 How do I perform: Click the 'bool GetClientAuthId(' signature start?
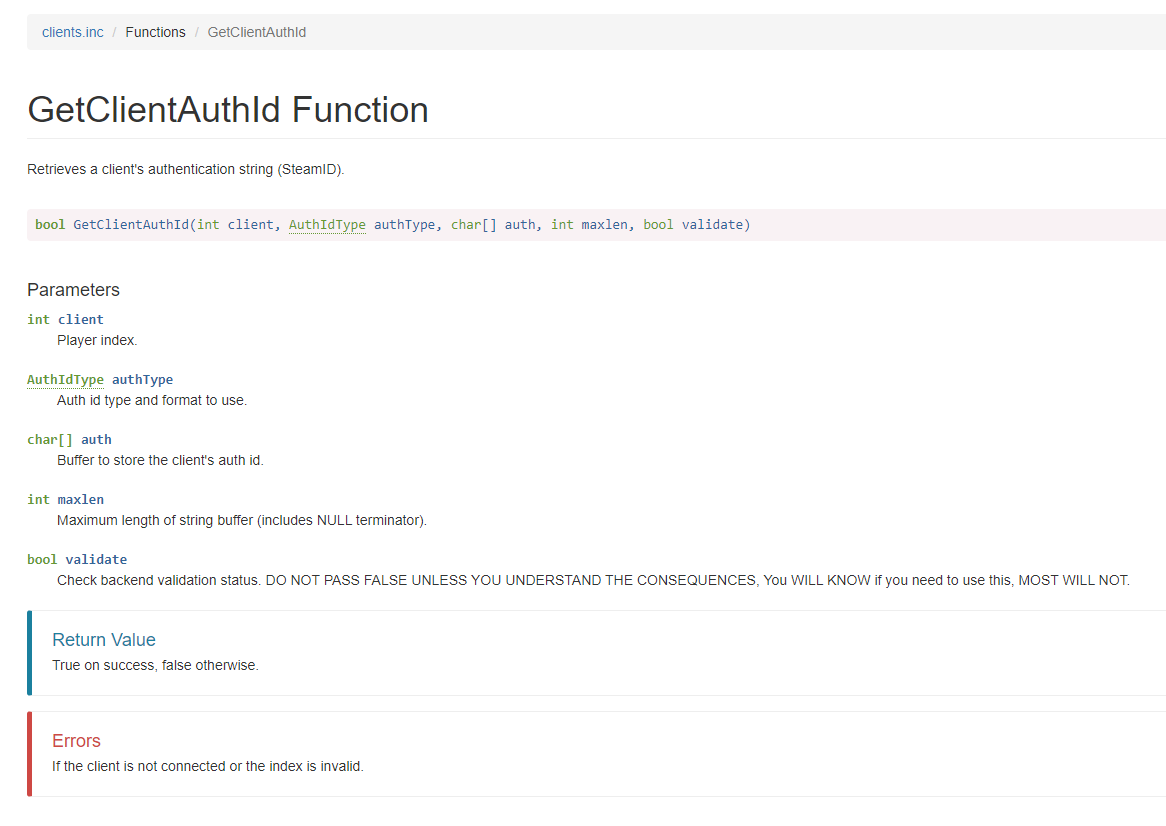click(115, 225)
